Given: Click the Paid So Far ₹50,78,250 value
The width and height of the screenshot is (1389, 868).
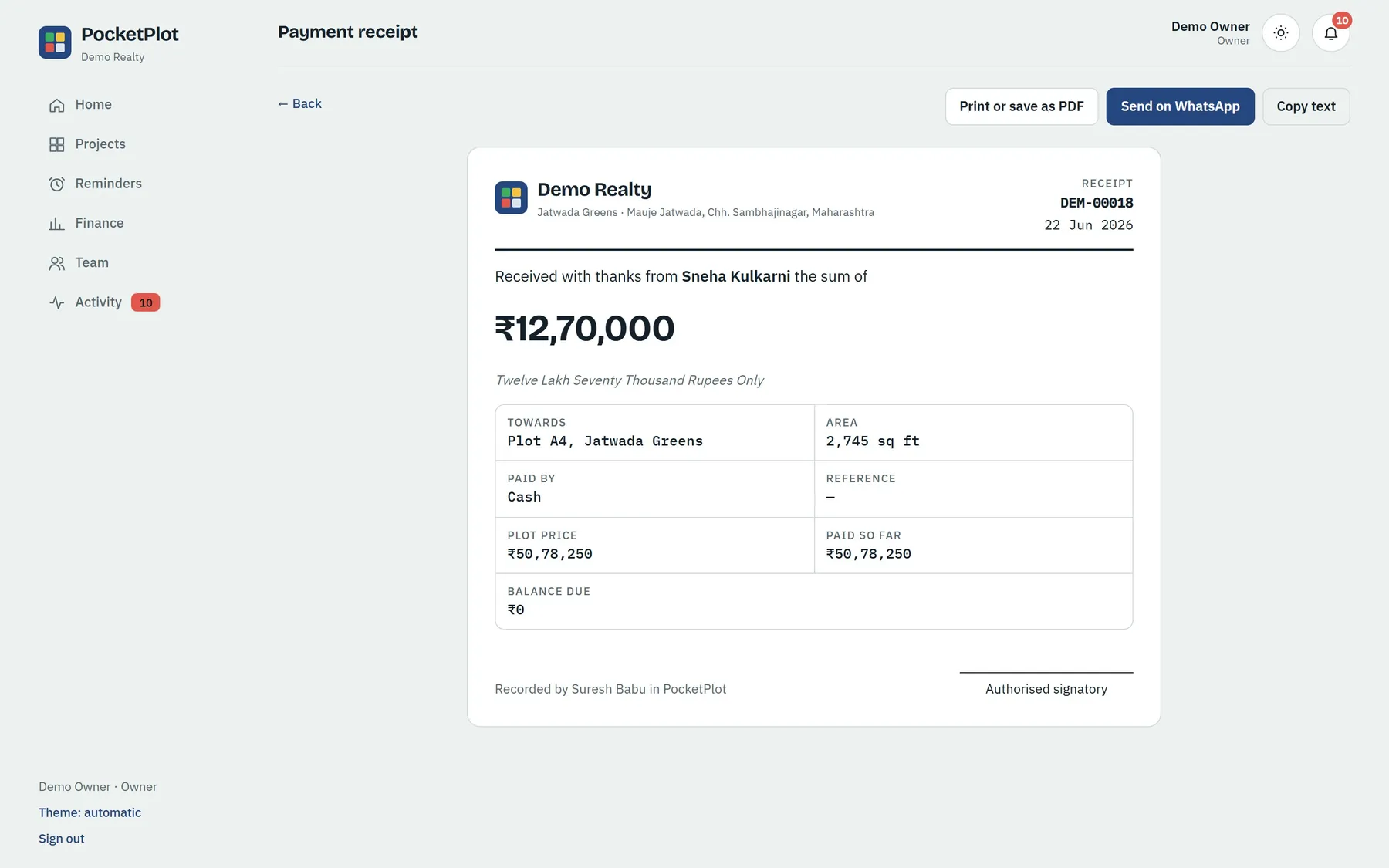Looking at the screenshot, I should click(868, 554).
